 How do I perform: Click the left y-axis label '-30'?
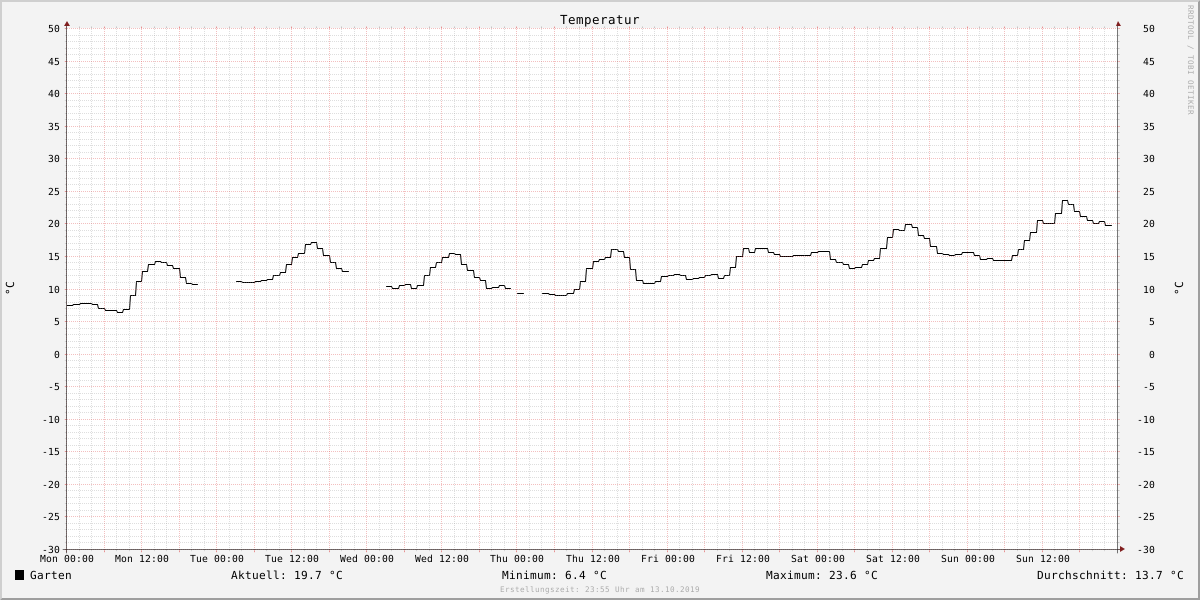tap(51, 550)
